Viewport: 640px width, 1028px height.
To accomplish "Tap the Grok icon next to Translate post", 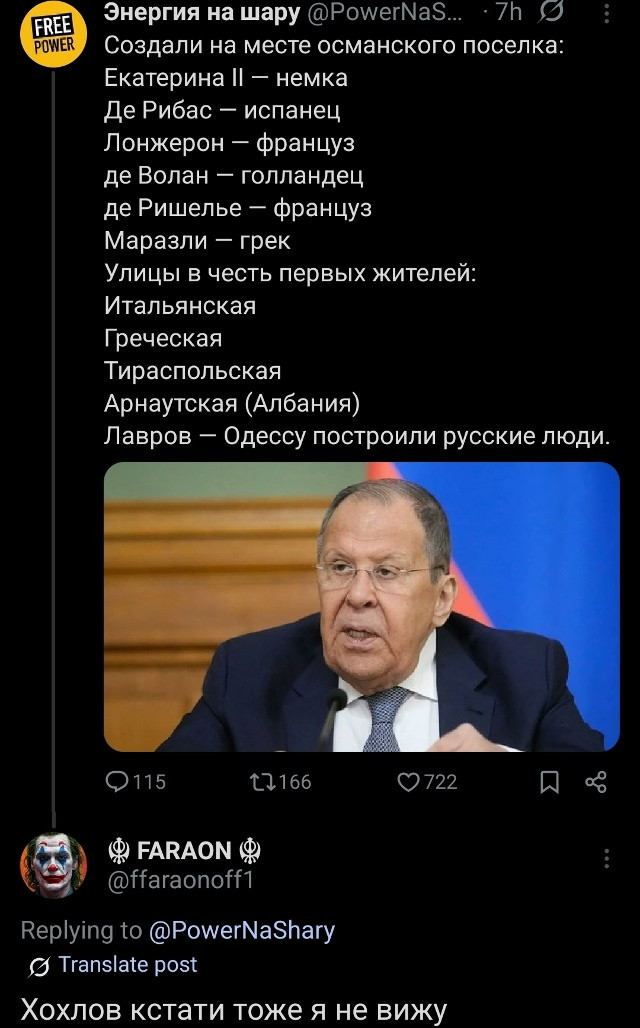I will [x=40, y=966].
